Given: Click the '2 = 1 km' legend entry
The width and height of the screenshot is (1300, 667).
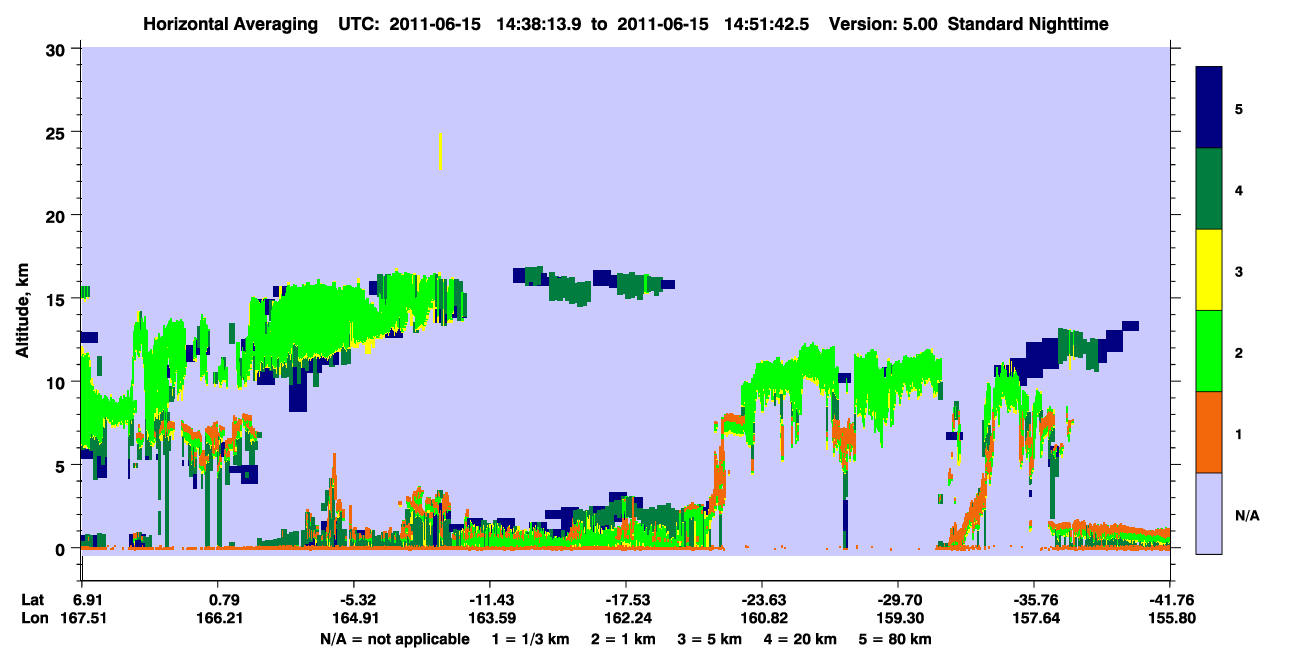Looking at the screenshot, I should pos(625,639).
